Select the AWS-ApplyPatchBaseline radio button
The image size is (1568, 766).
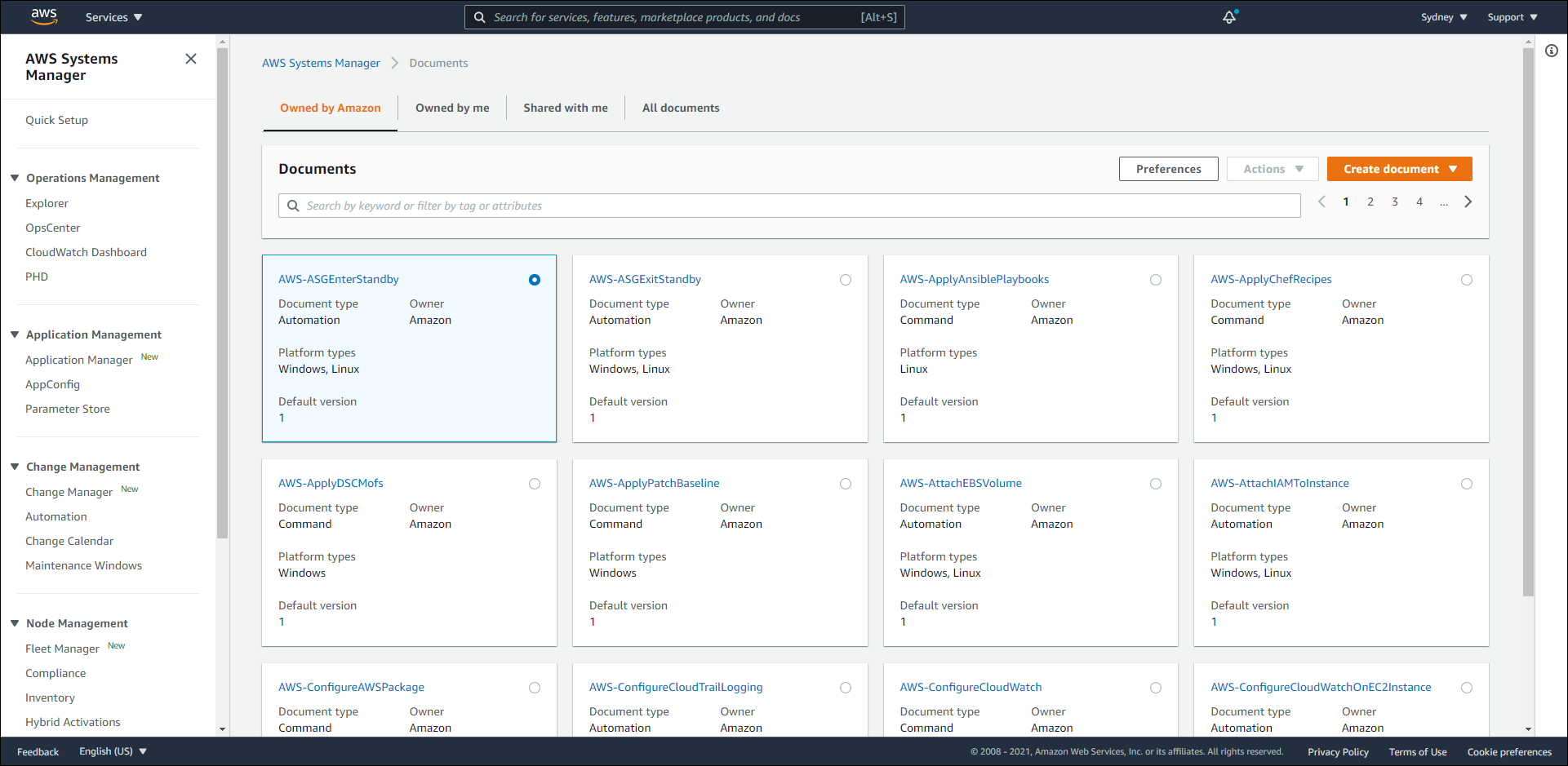tap(846, 484)
